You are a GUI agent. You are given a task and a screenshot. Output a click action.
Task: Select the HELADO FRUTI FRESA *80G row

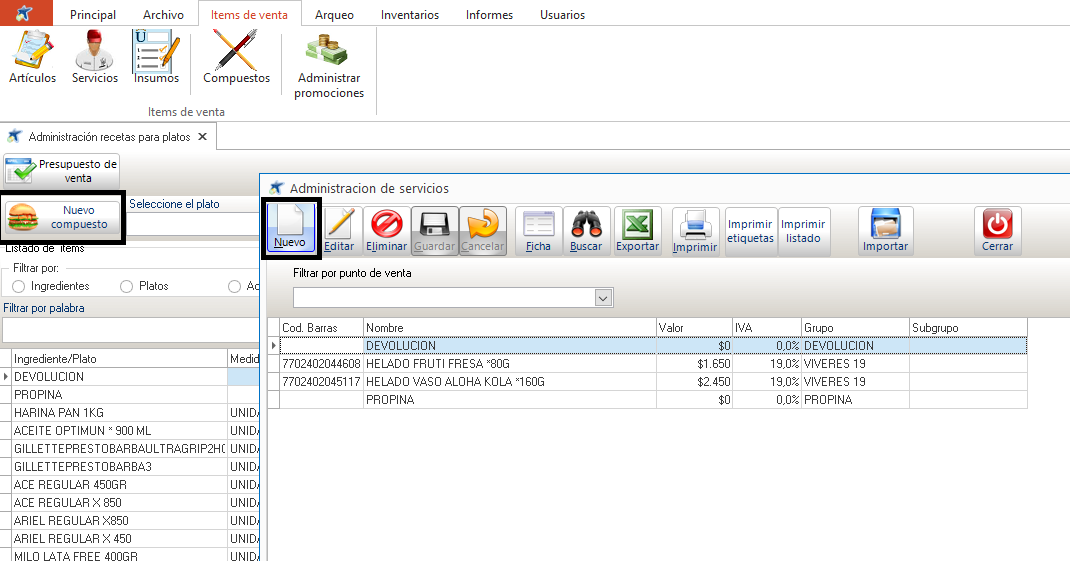(510, 364)
